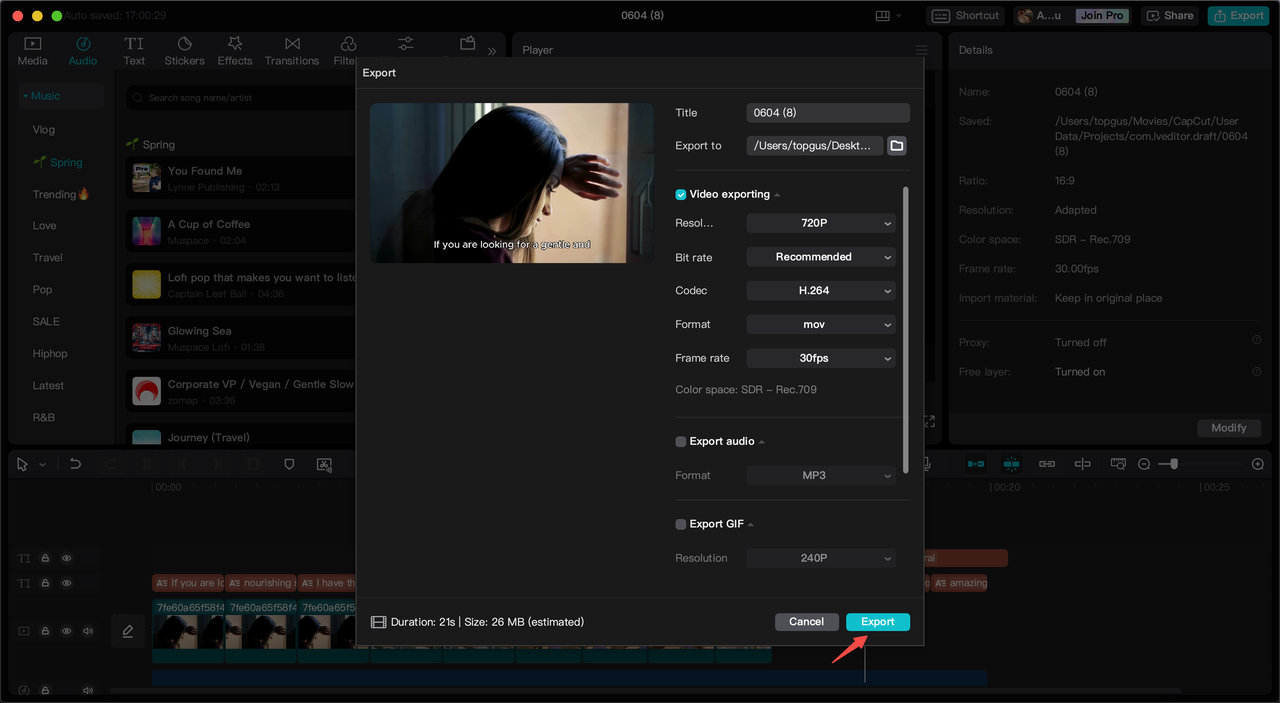The width and height of the screenshot is (1280, 703).
Task: Switch to the Transitions tab
Action: (x=292, y=51)
